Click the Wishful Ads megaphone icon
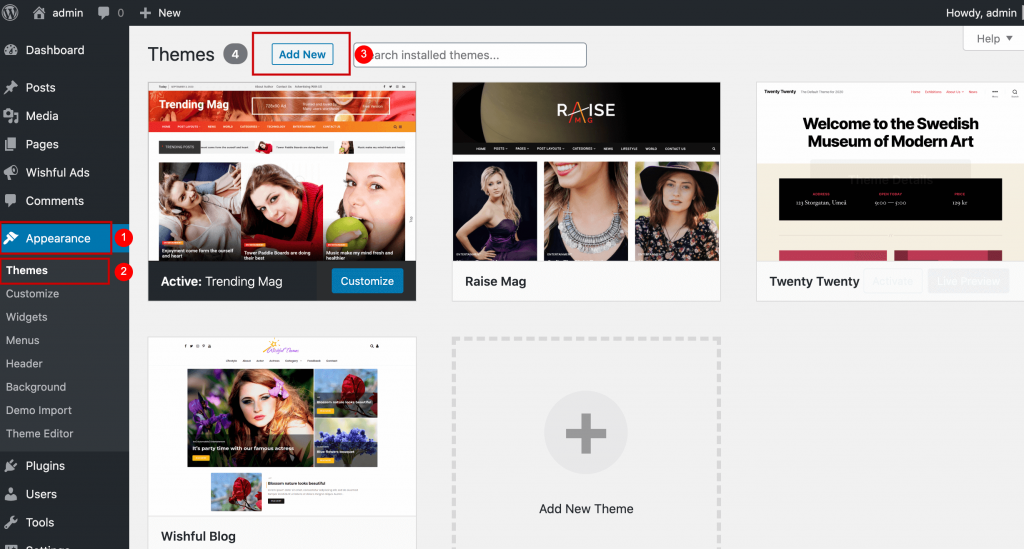This screenshot has height=549, width=1024. (10, 172)
